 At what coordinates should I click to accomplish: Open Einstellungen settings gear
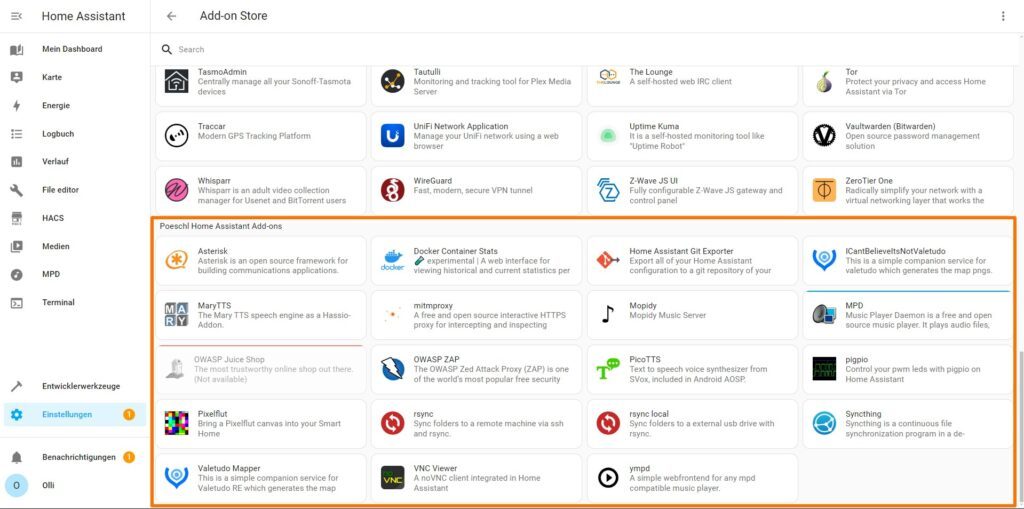coord(16,415)
